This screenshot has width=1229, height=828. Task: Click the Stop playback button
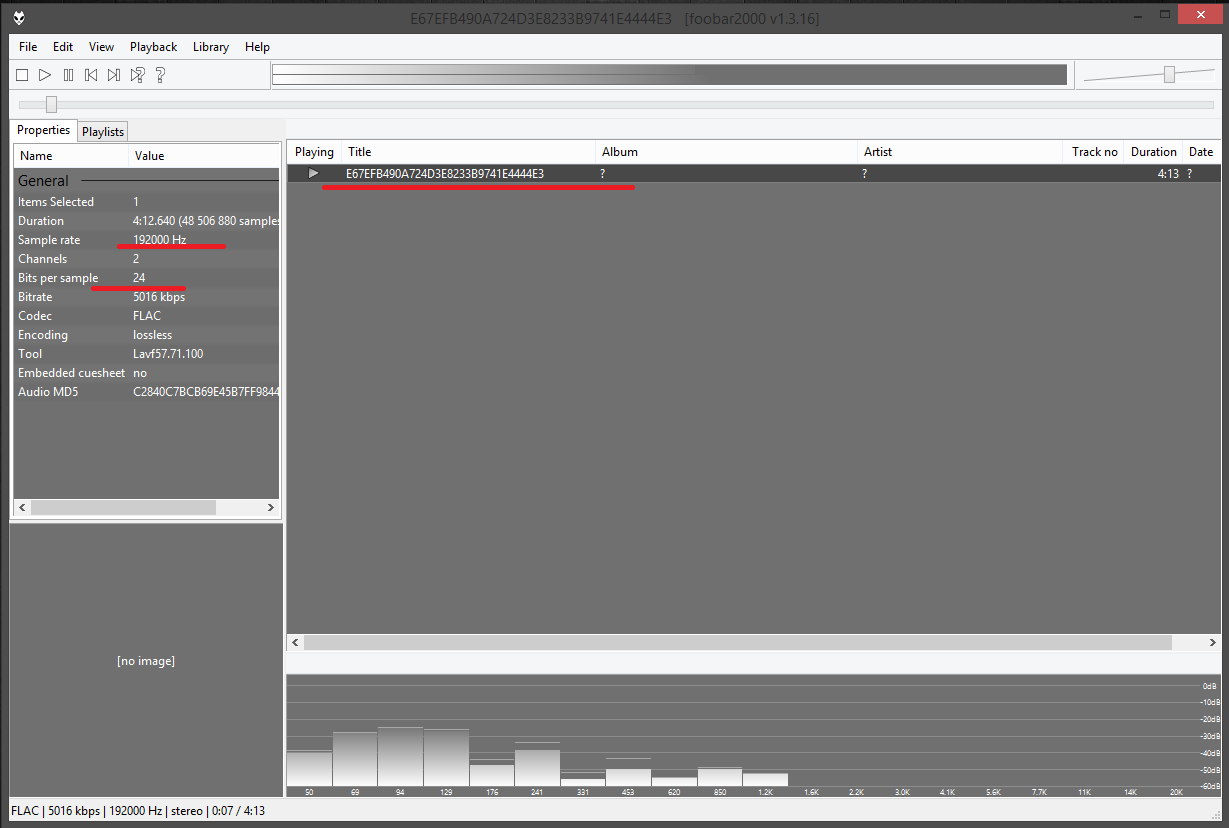pos(22,75)
